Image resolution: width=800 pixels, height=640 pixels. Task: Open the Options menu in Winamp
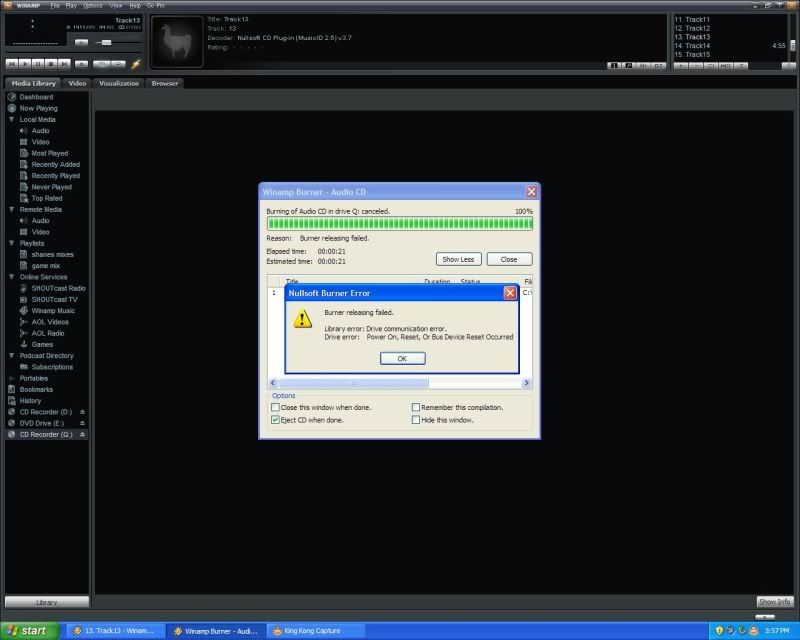[x=91, y=5]
